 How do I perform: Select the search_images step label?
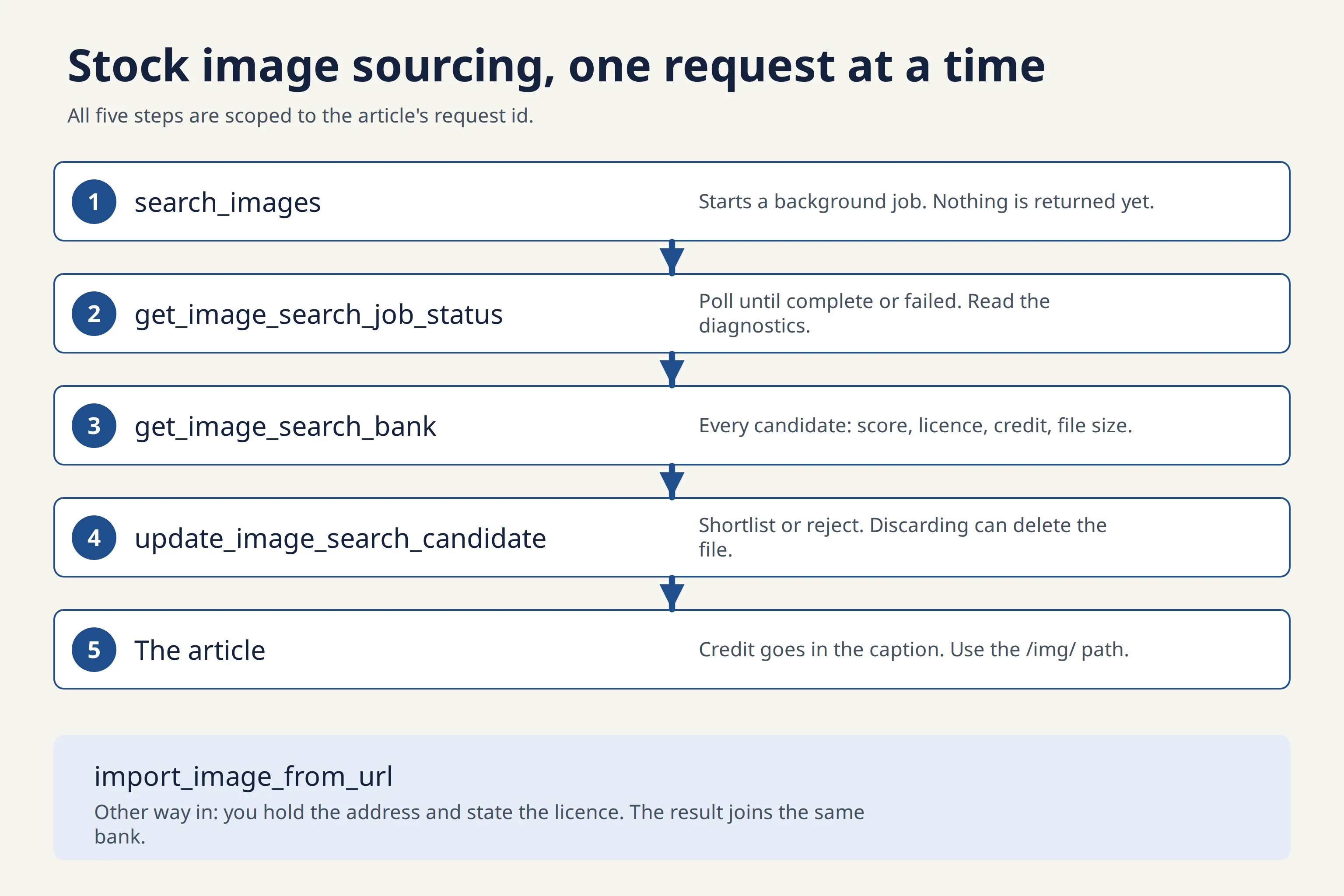[227, 203]
